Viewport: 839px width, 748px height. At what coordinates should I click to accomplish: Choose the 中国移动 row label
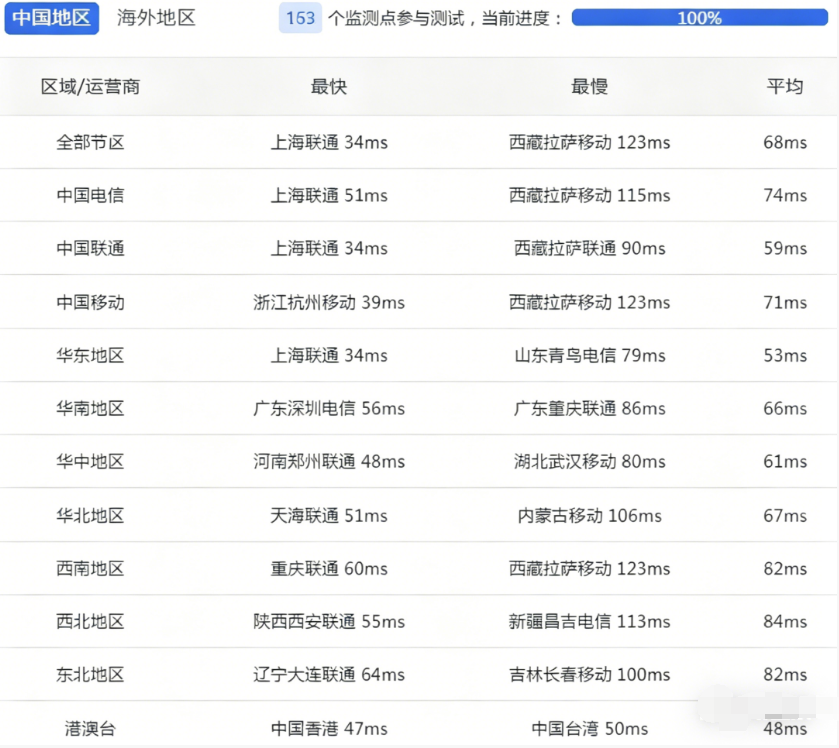coord(90,302)
